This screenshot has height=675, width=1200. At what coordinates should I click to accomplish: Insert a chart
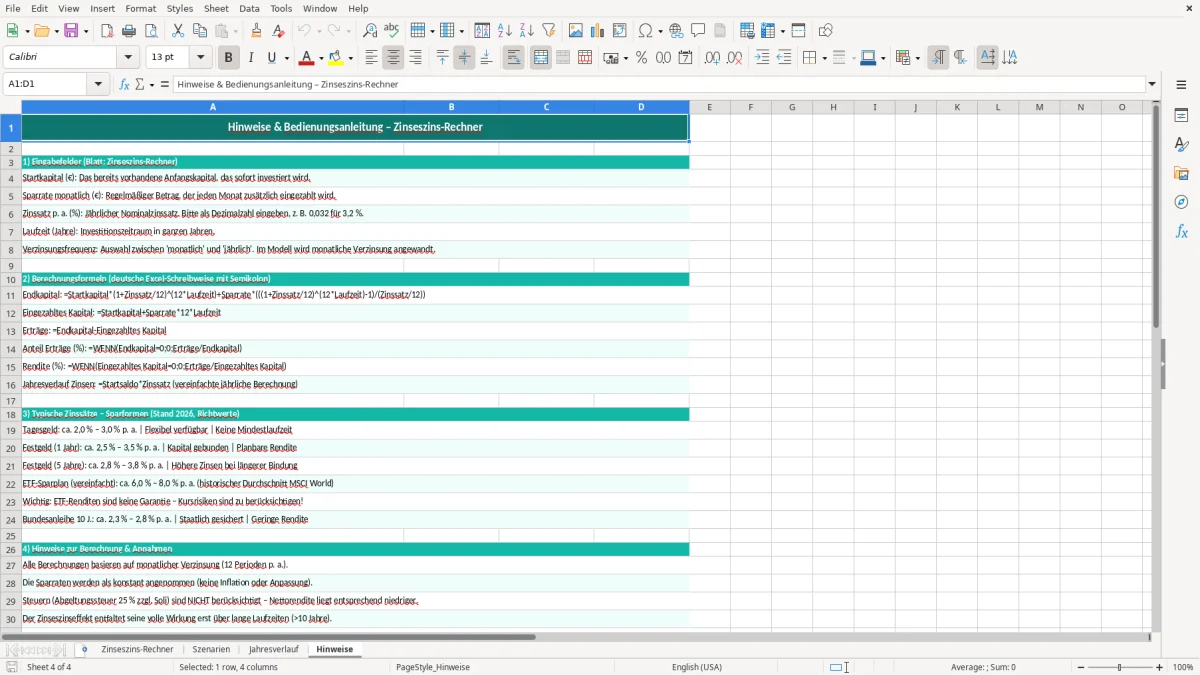pyautogui.click(x=598, y=31)
